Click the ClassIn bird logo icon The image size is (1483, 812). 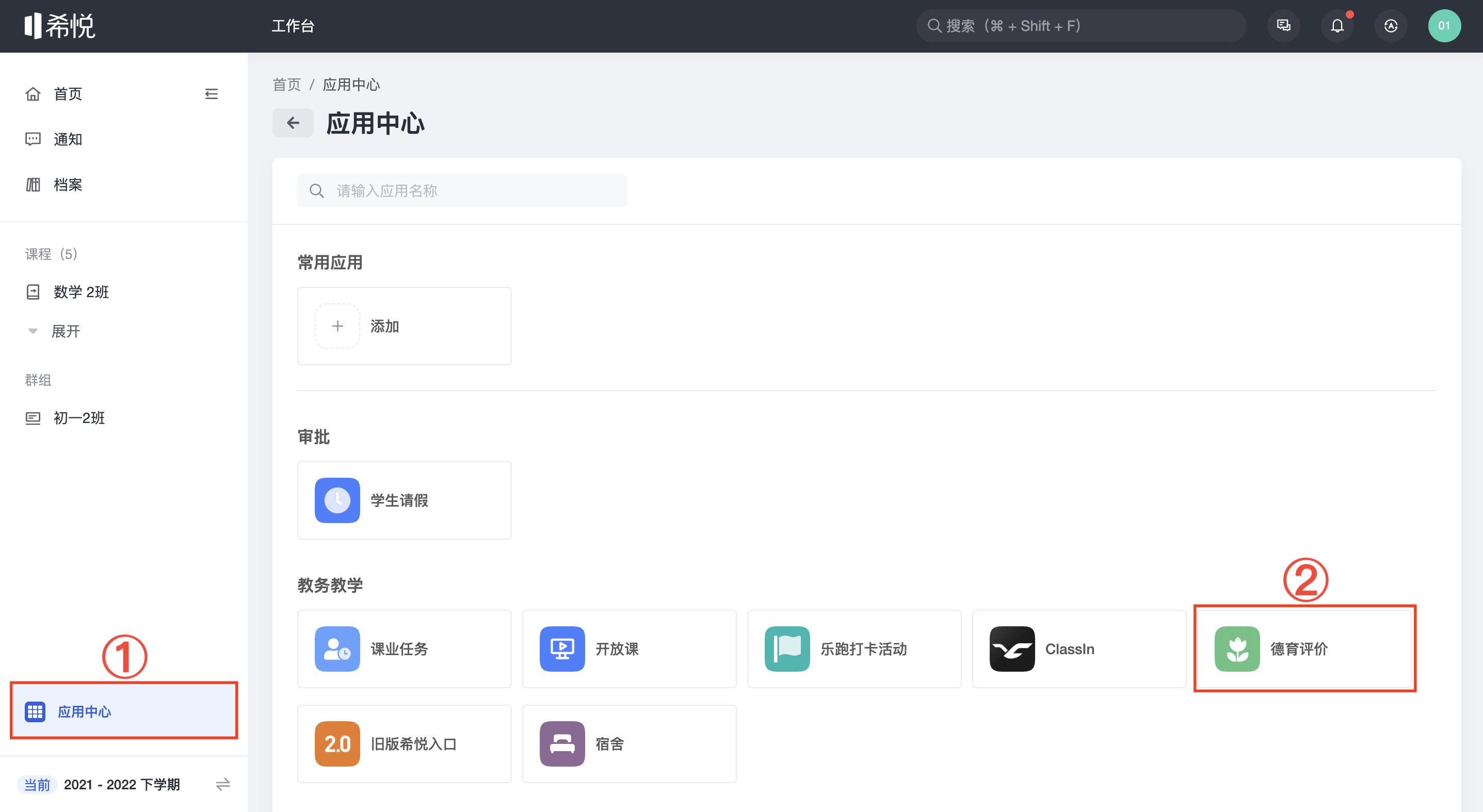1012,649
